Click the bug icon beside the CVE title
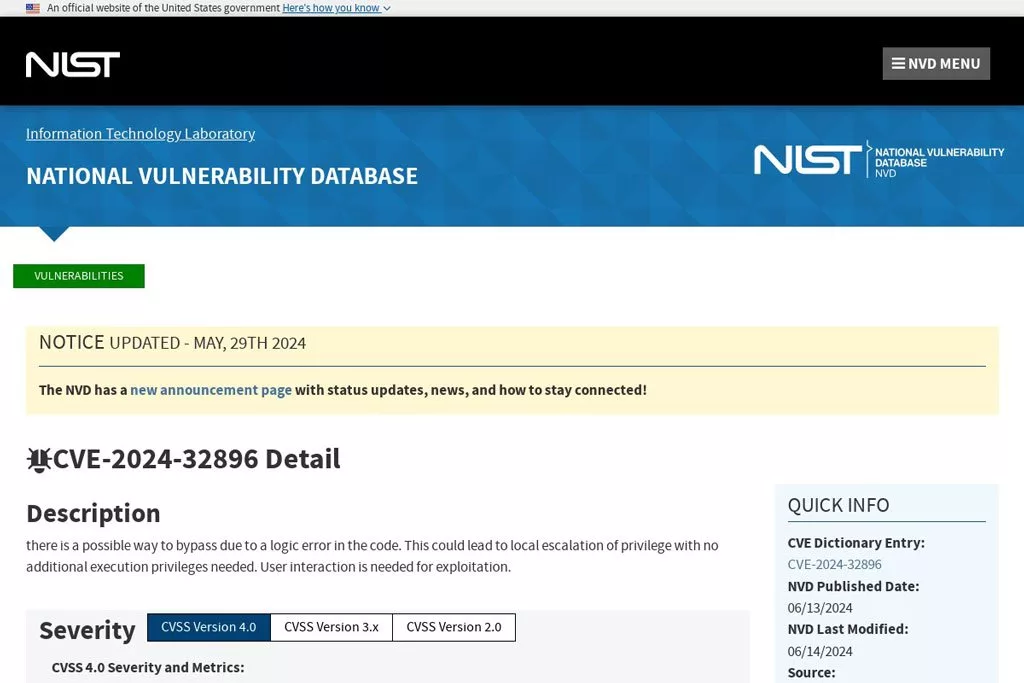Image resolution: width=1024 pixels, height=683 pixels. (x=39, y=460)
